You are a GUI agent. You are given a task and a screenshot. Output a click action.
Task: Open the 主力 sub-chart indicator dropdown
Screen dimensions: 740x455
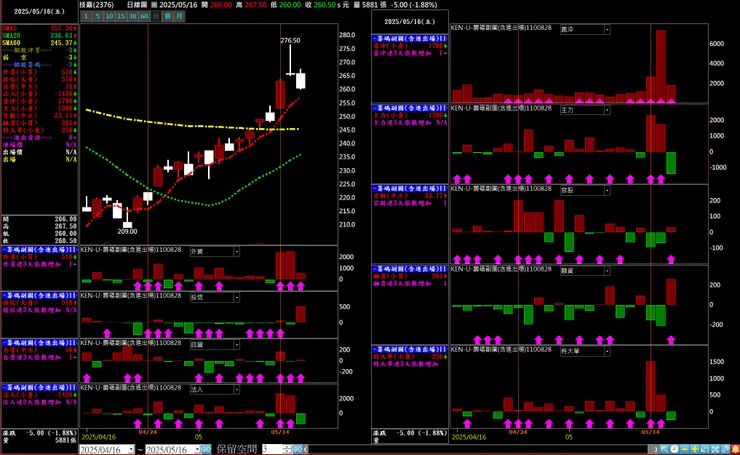click(x=607, y=110)
